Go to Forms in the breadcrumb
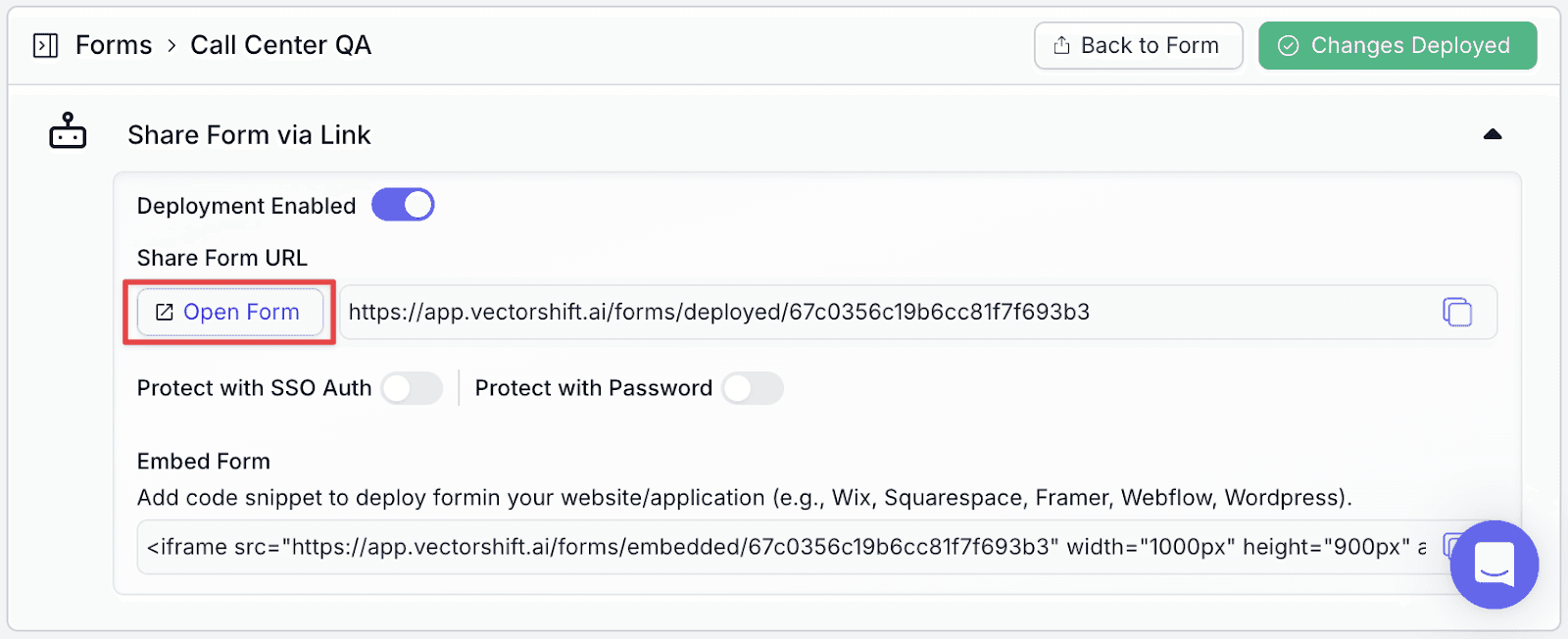1568x639 pixels. point(114,45)
